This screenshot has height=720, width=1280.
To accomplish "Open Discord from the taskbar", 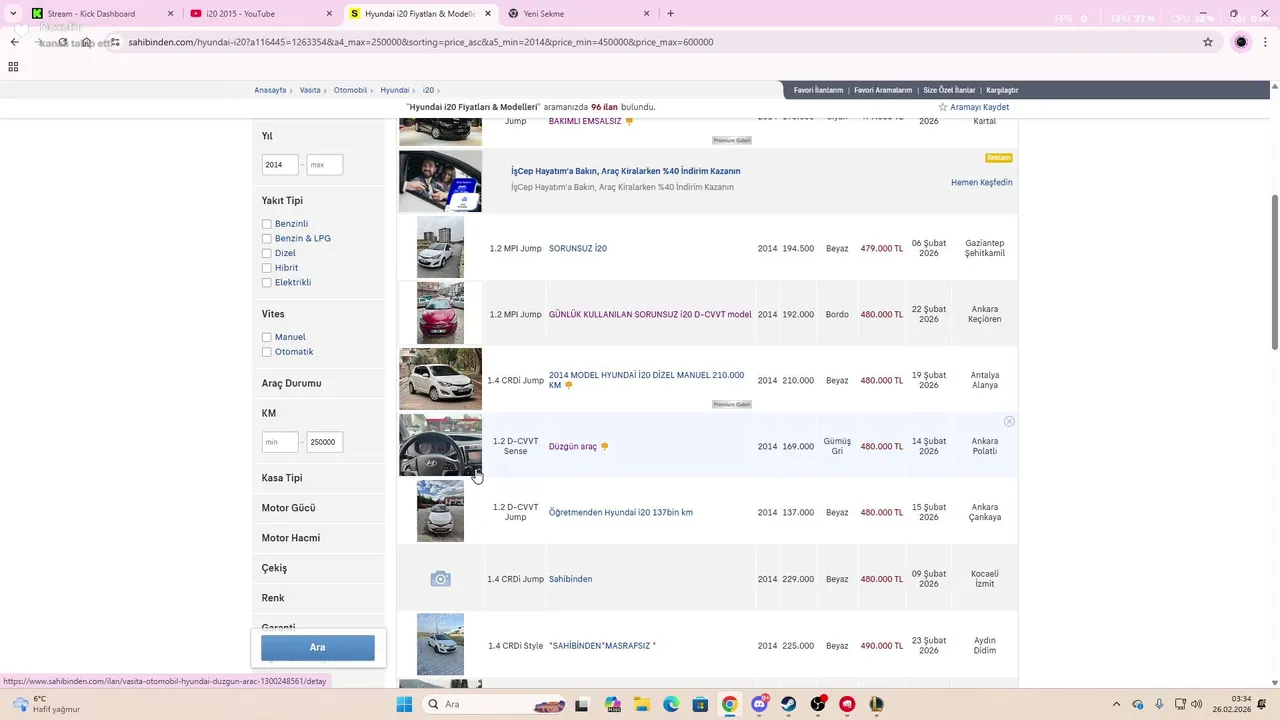I will click(x=760, y=704).
